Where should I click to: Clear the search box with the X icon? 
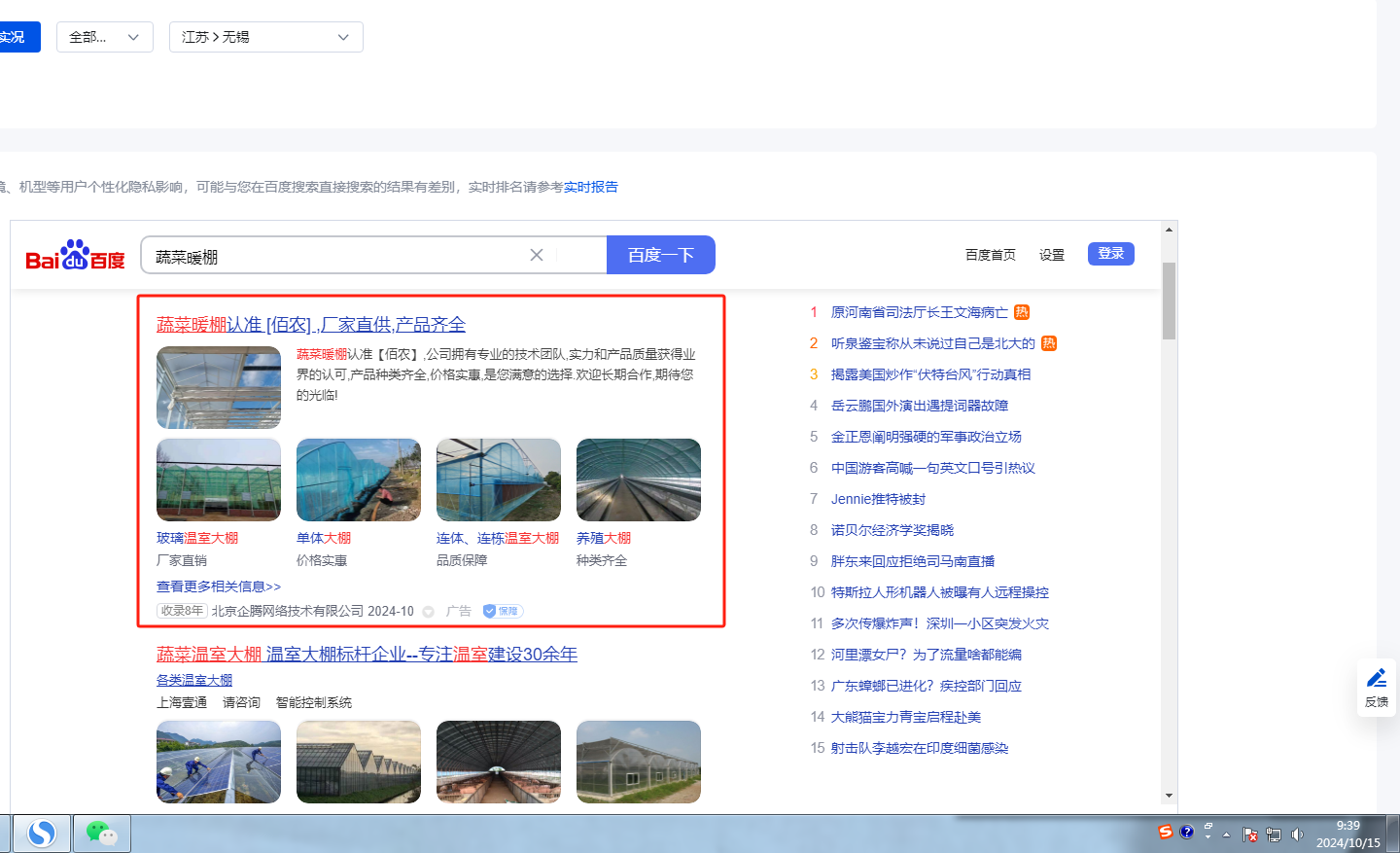tap(537, 255)
